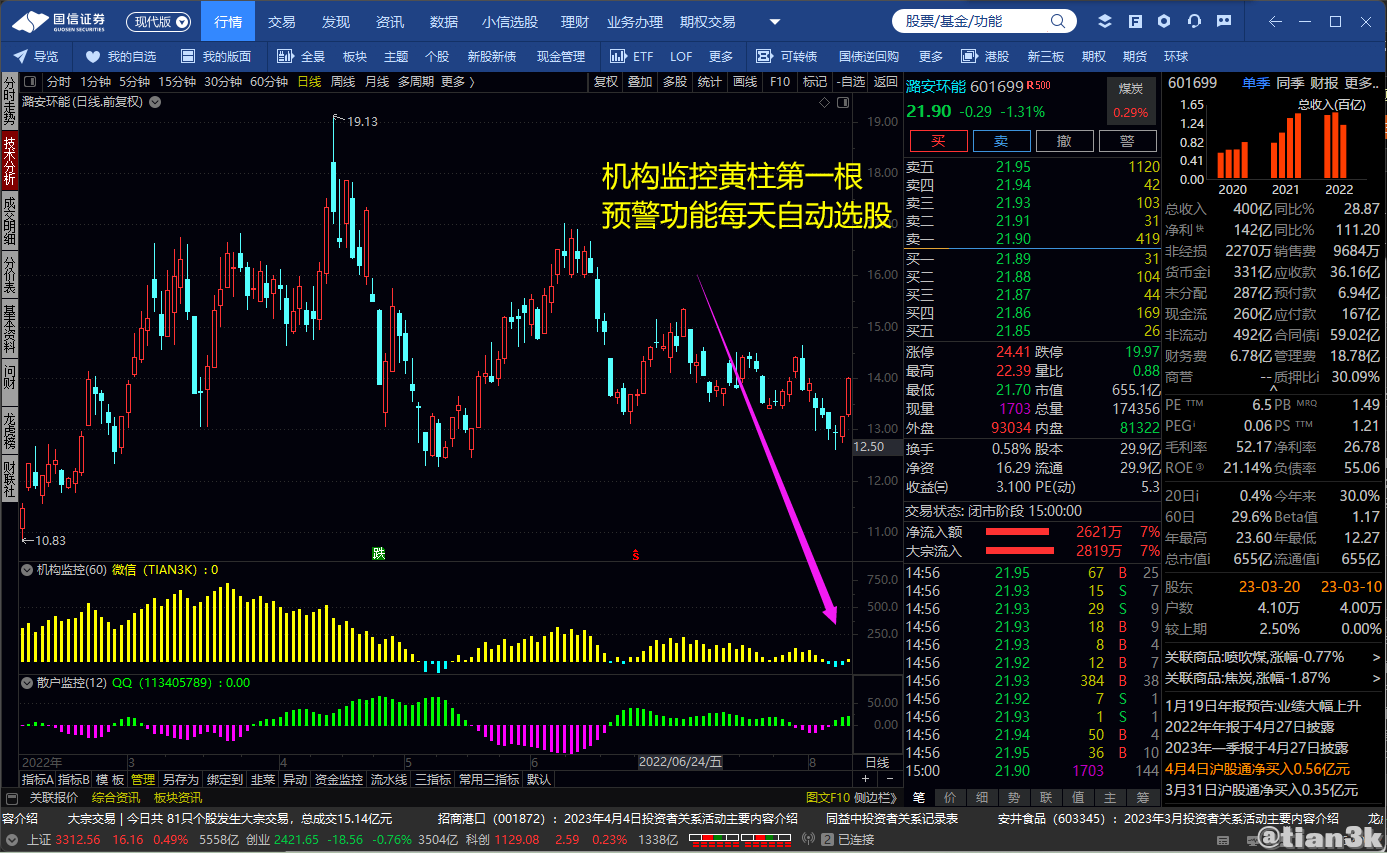
Task: Click the collapse icon left of 关联报价
Action: click(12, 797)
